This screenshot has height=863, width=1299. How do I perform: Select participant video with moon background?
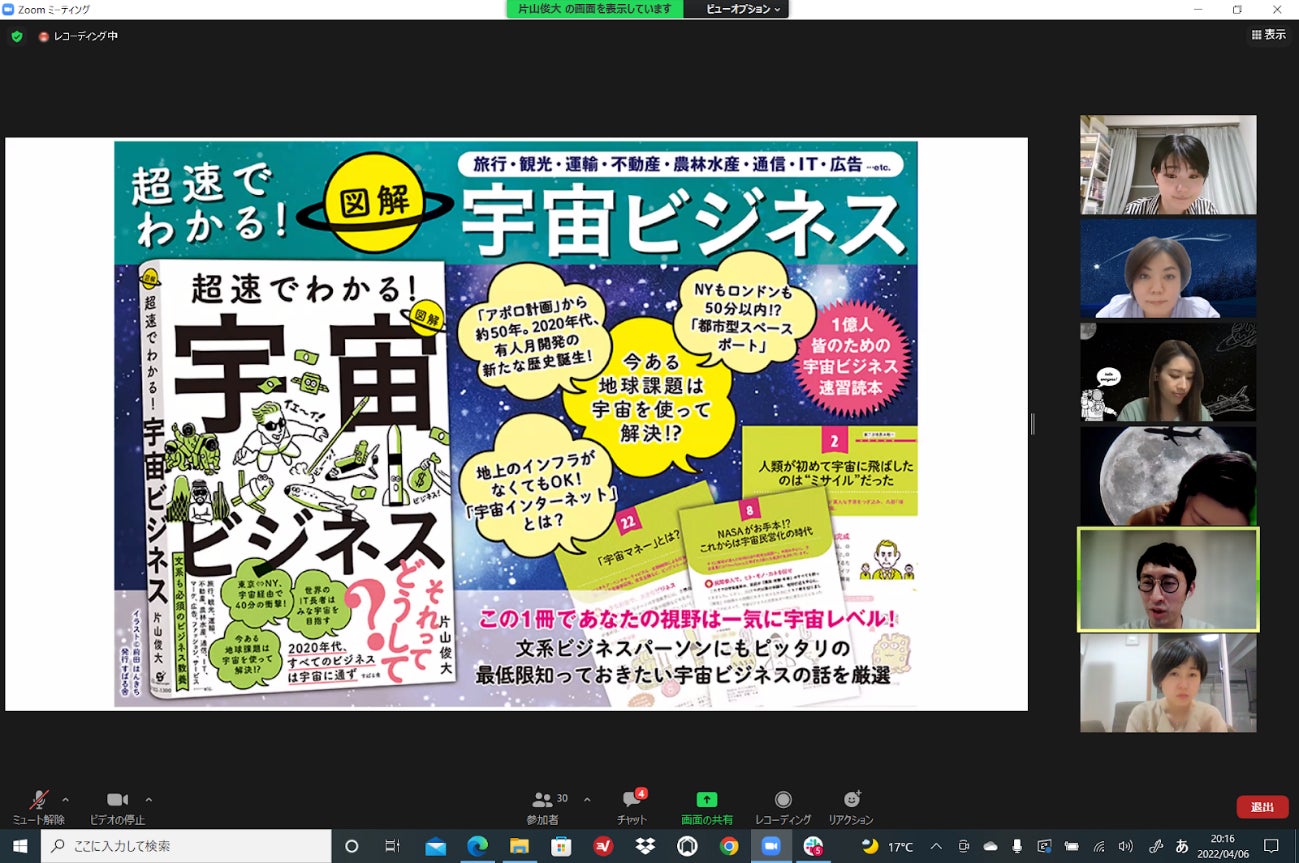[x=1168, y=476]
